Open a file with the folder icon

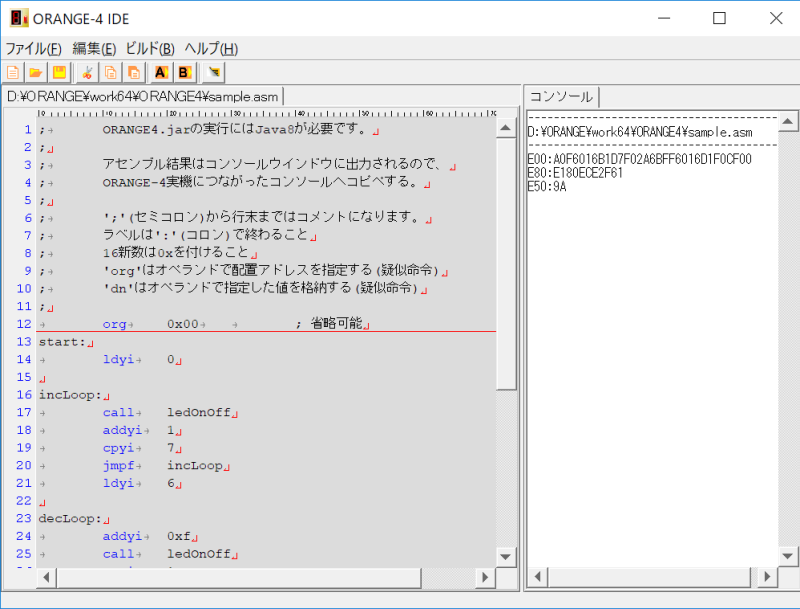(x=36, y=72)
